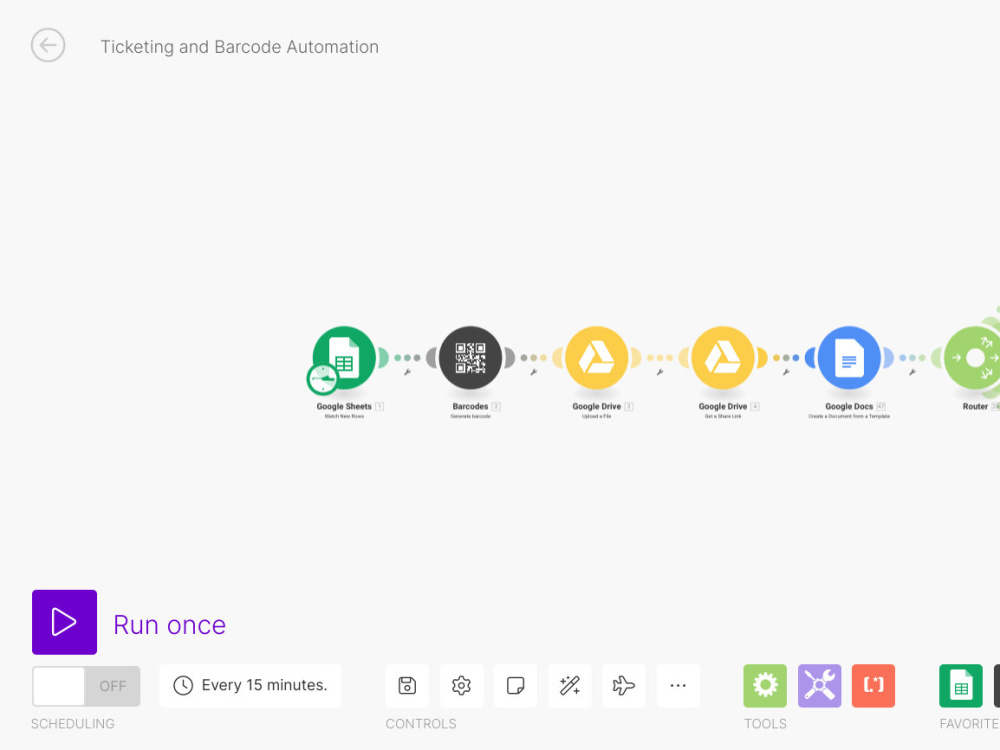Open the Google Sheets Watch New Rows module

pos(344,358)
